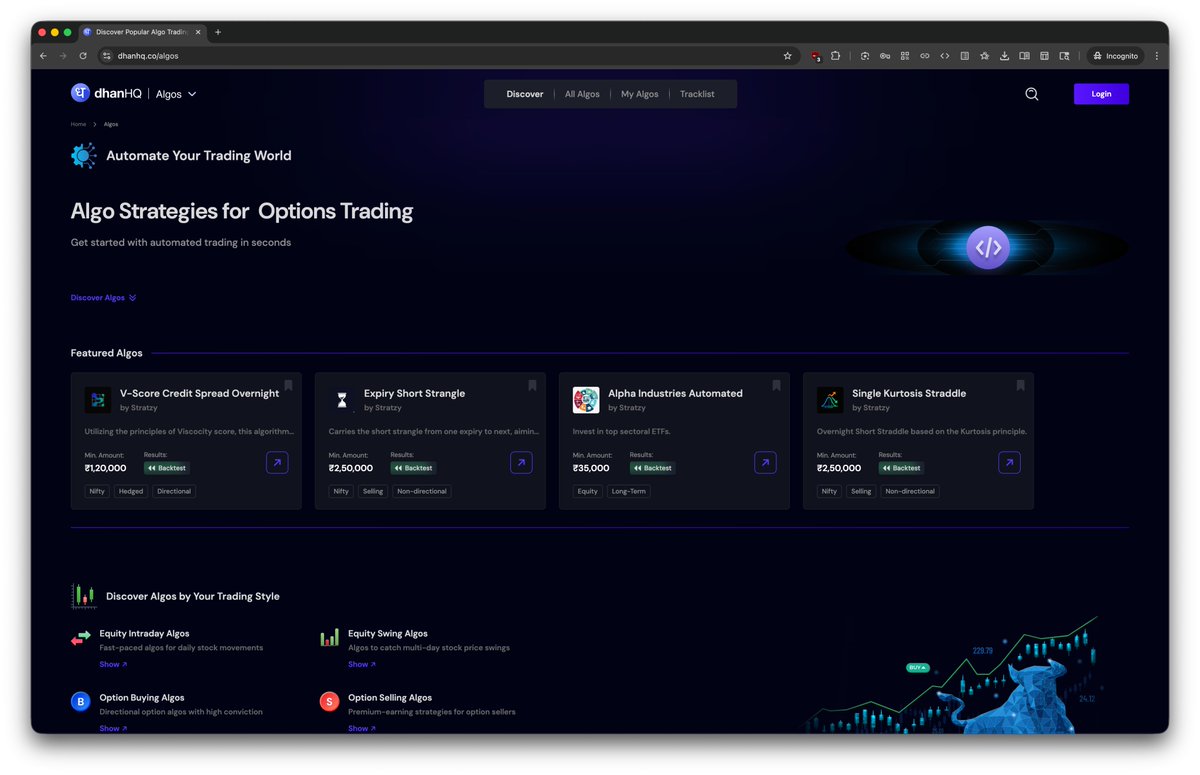This screenshot has width=1200, height=775.
Task: Show Option Selling Algos
Action: [361, 728]
